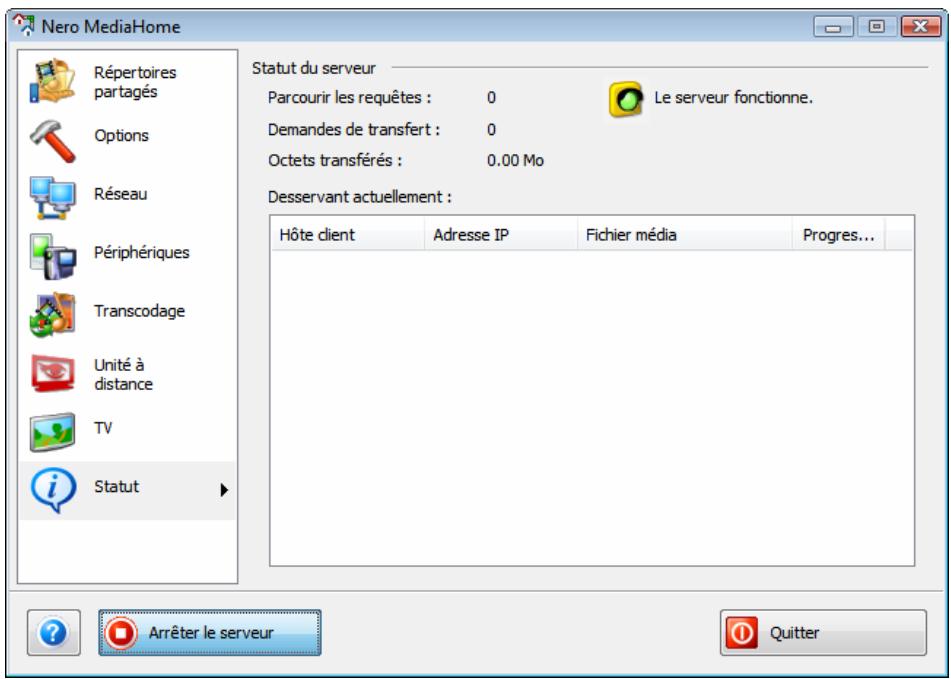Go to the Réseau section label
This screenshot has width=951, height=679.
120,194
